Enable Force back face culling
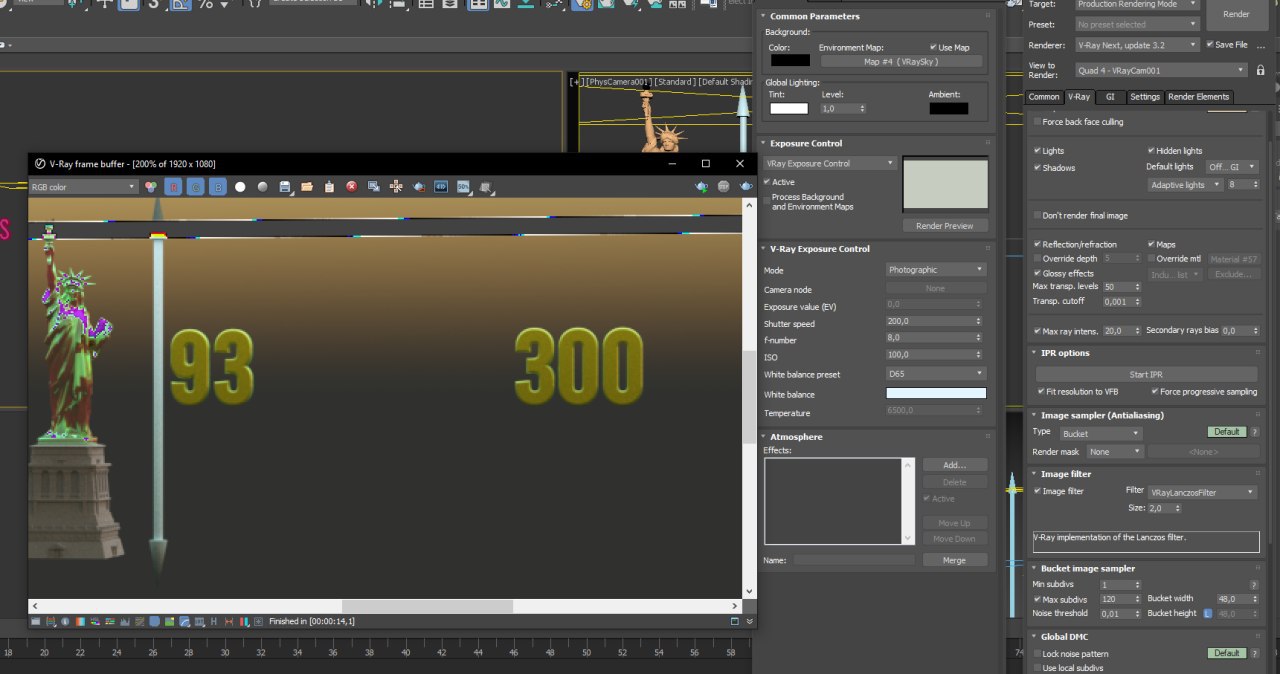1280x674 pixels. tap(1037, 122)
